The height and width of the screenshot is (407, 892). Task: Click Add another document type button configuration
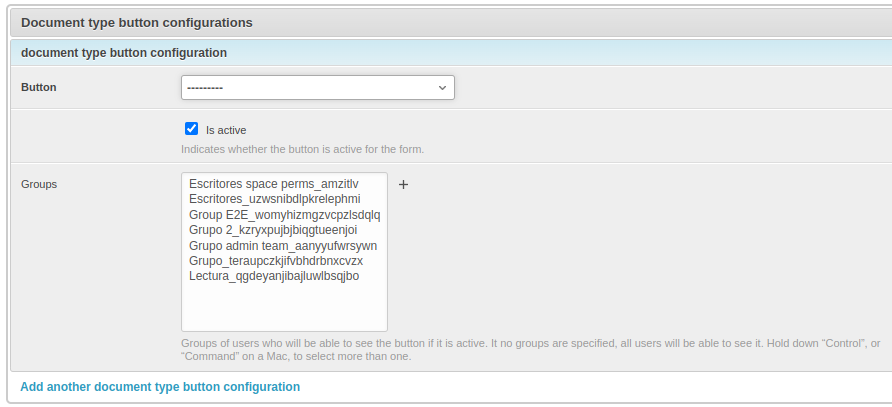click(x=160, y=387)
